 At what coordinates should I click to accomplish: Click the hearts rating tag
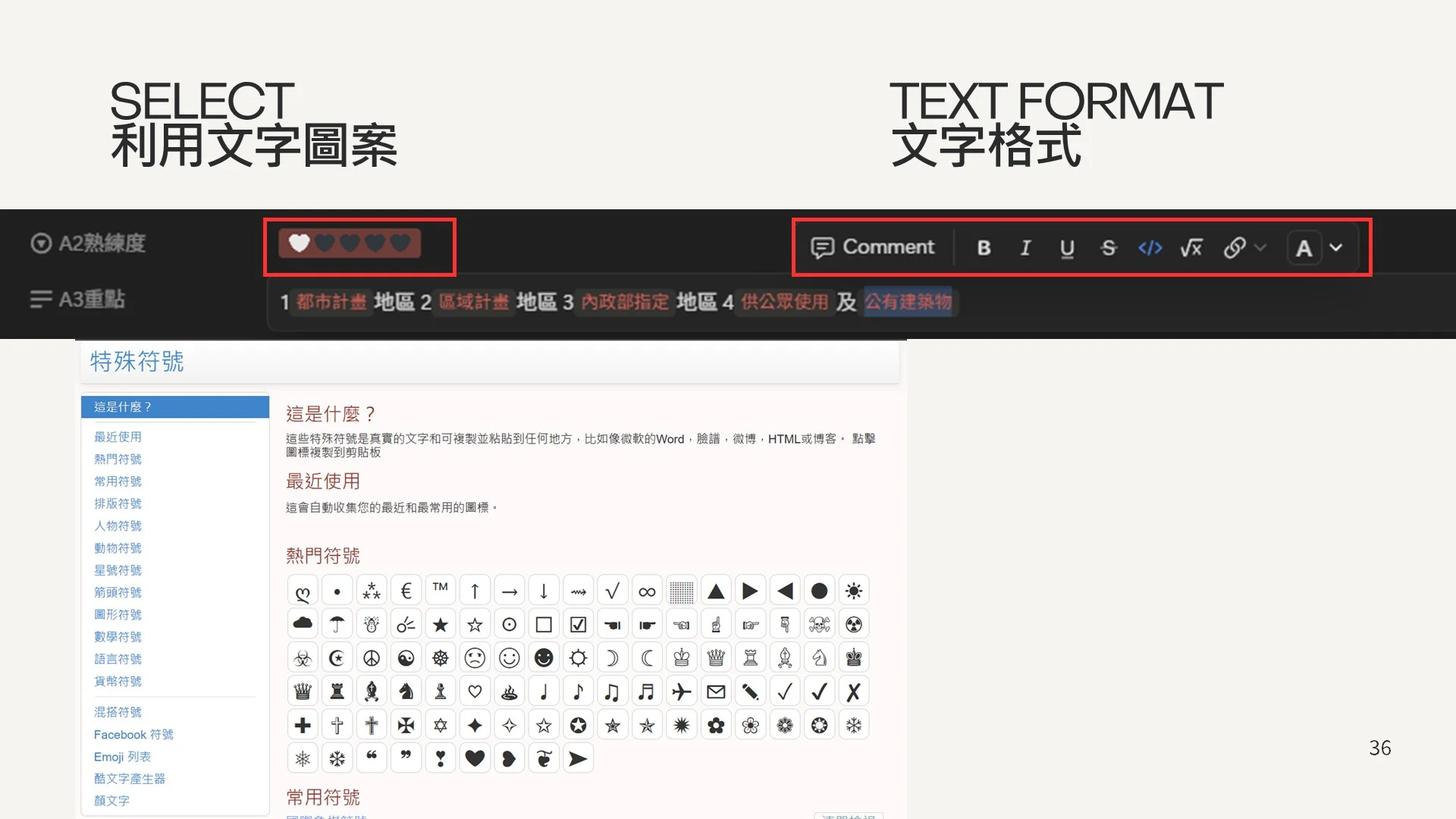click(x=350, y=243)
